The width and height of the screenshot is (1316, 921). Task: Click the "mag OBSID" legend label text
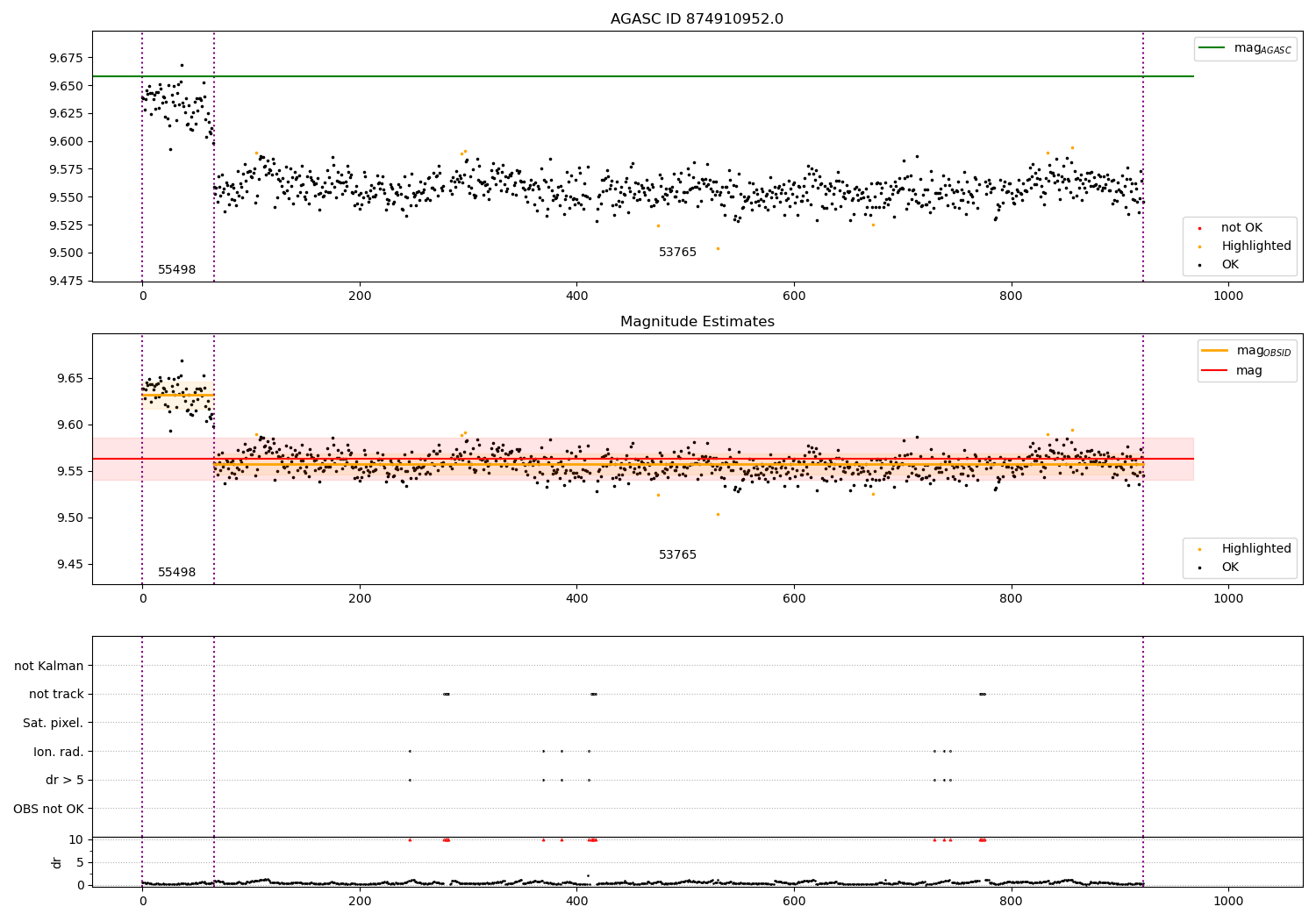click(1264, 351)
